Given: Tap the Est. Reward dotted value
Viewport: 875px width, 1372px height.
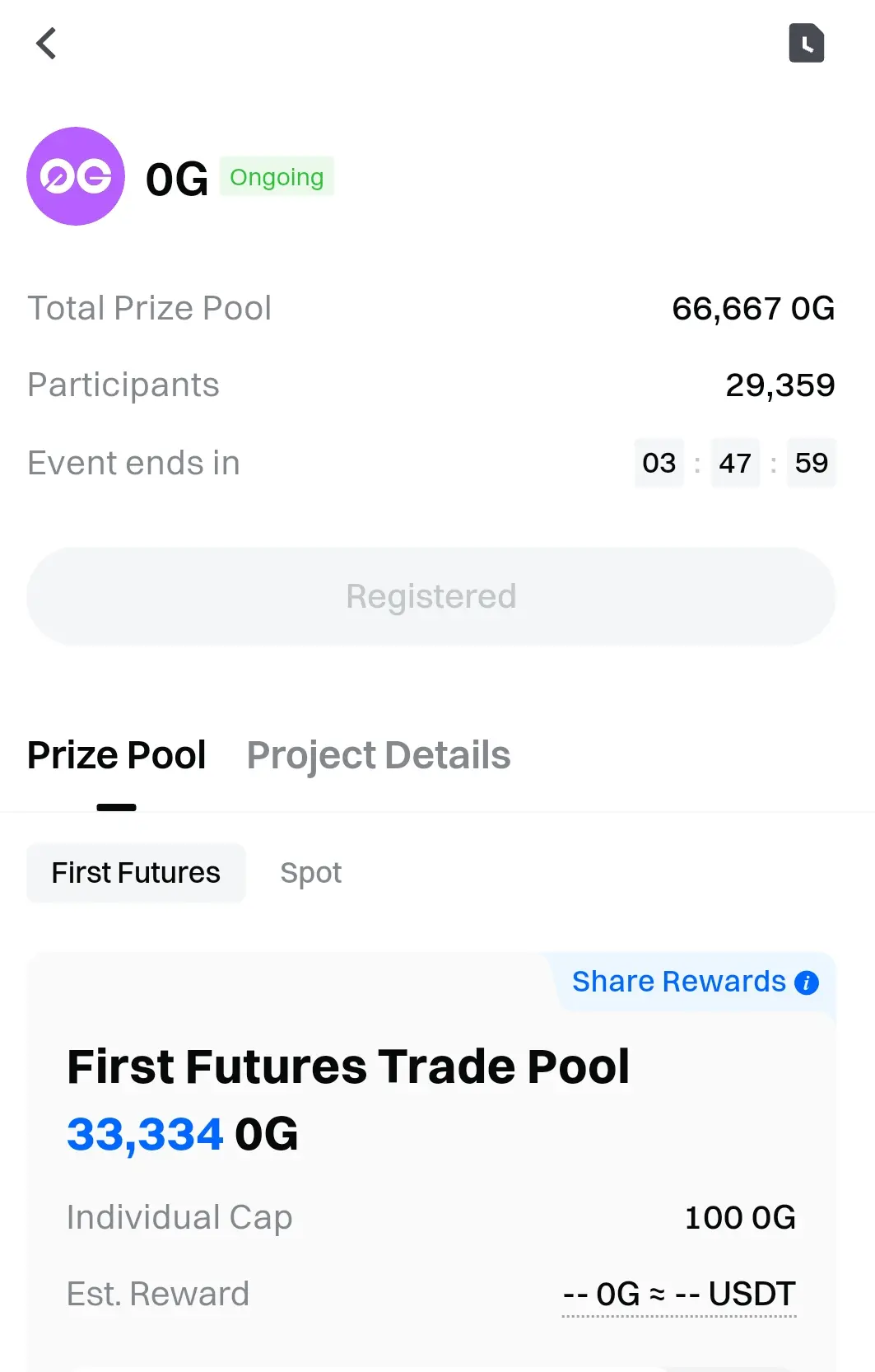Looking at the screenshot, I should point(679,1294).
